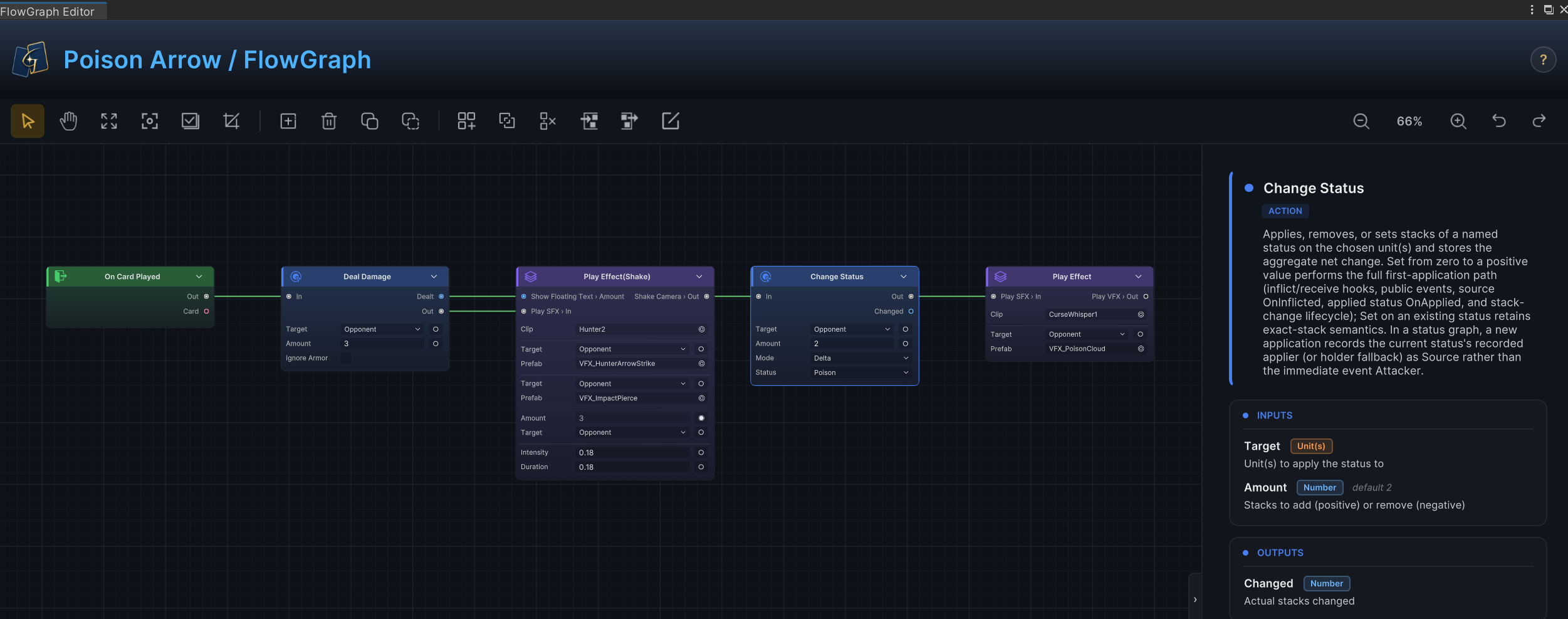Viewport: 1568px width, 619px height.
Task: Open the window kebab options menu
Action: point(1532,9)
